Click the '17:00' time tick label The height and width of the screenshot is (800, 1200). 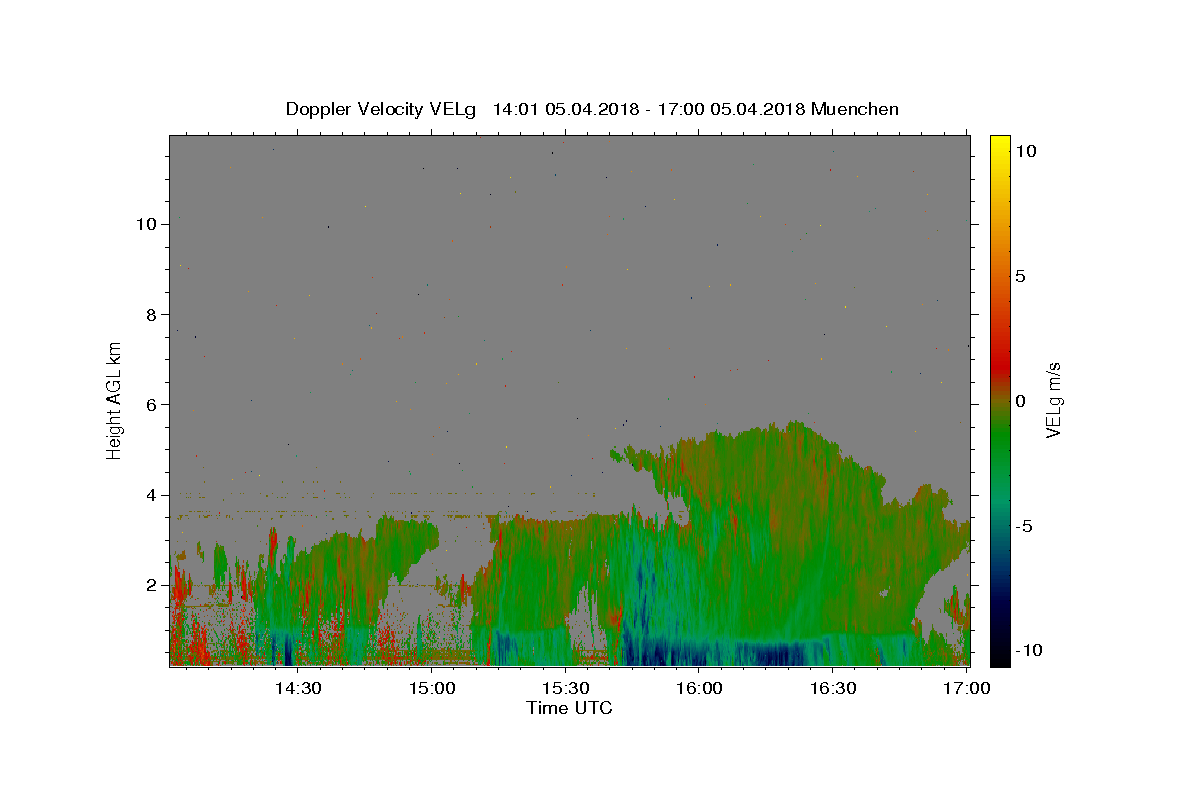[x=967, y=689]
